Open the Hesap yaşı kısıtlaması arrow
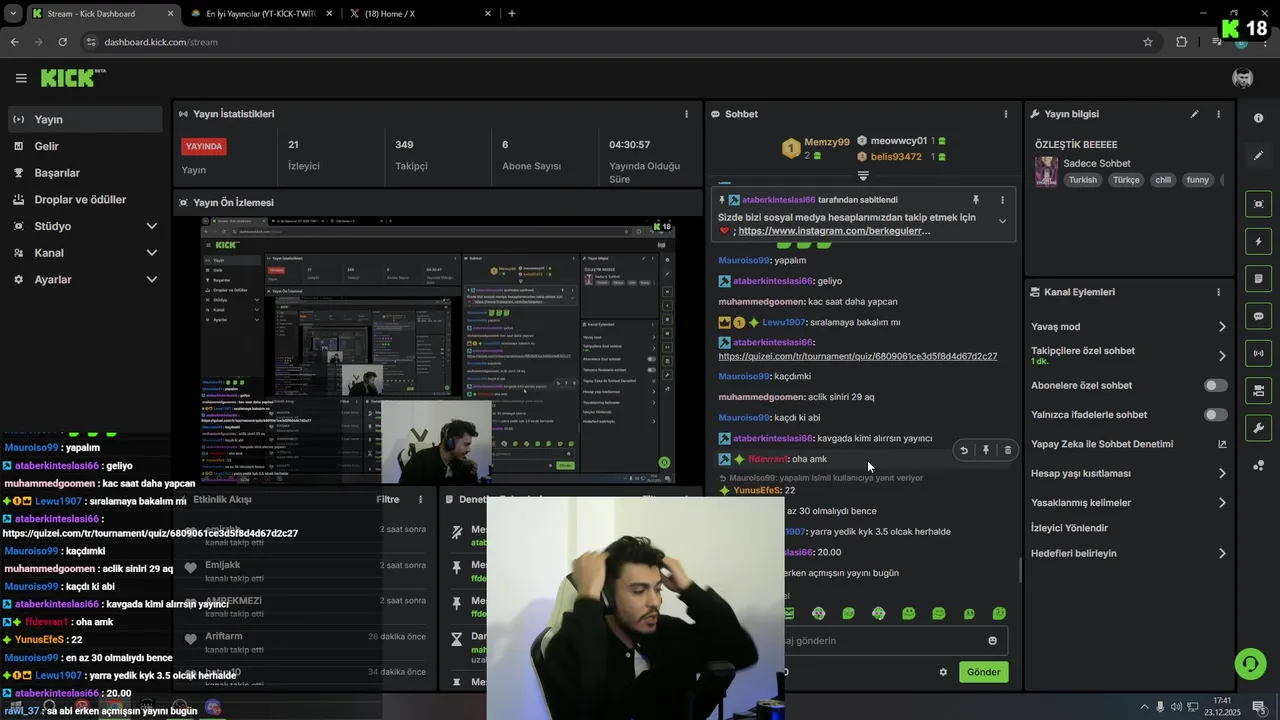Image resolution: width=1280 pixels, height=720 pixels. (1222, 473)
